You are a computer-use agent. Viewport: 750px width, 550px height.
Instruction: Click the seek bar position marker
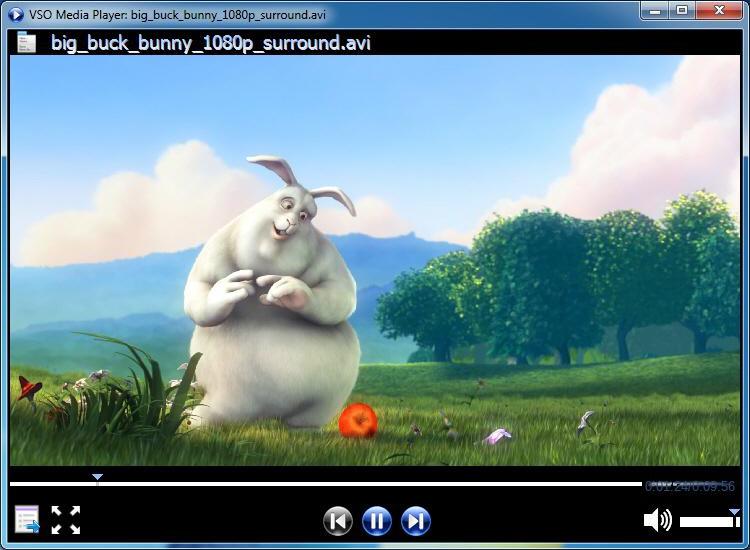pyautogui.click(x=97, y=477)
